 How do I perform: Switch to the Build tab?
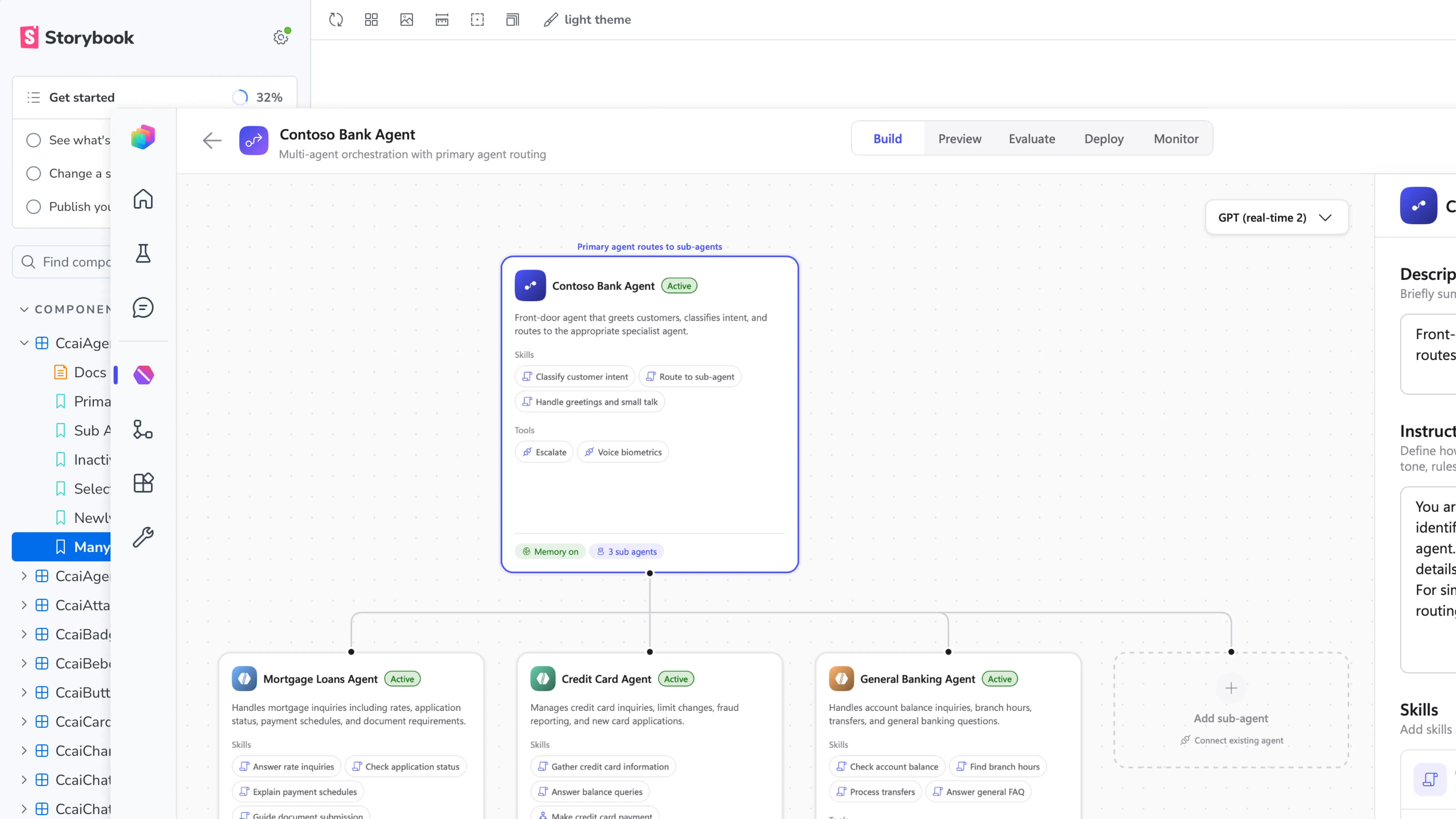(x=887, y=139)
